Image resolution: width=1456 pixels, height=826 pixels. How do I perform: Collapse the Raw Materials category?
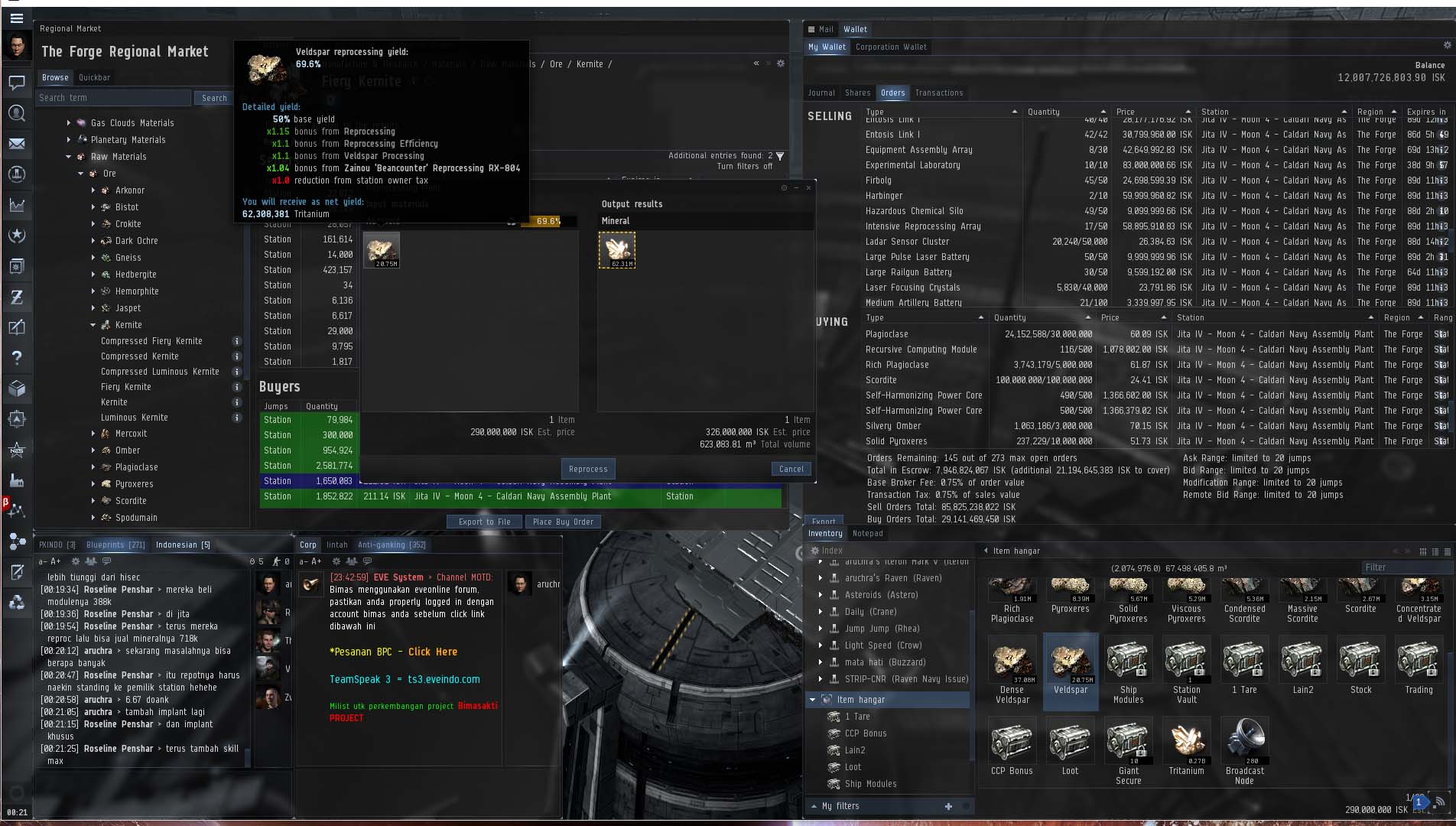tap(69, 157)
